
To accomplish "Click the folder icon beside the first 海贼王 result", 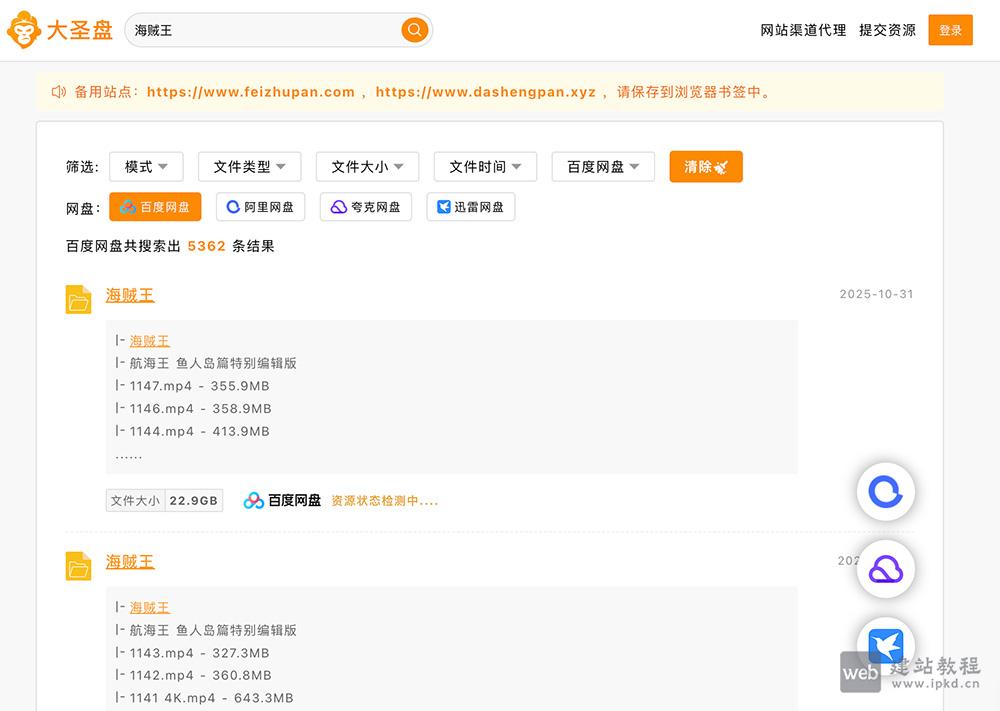I will tap(78, 298).
